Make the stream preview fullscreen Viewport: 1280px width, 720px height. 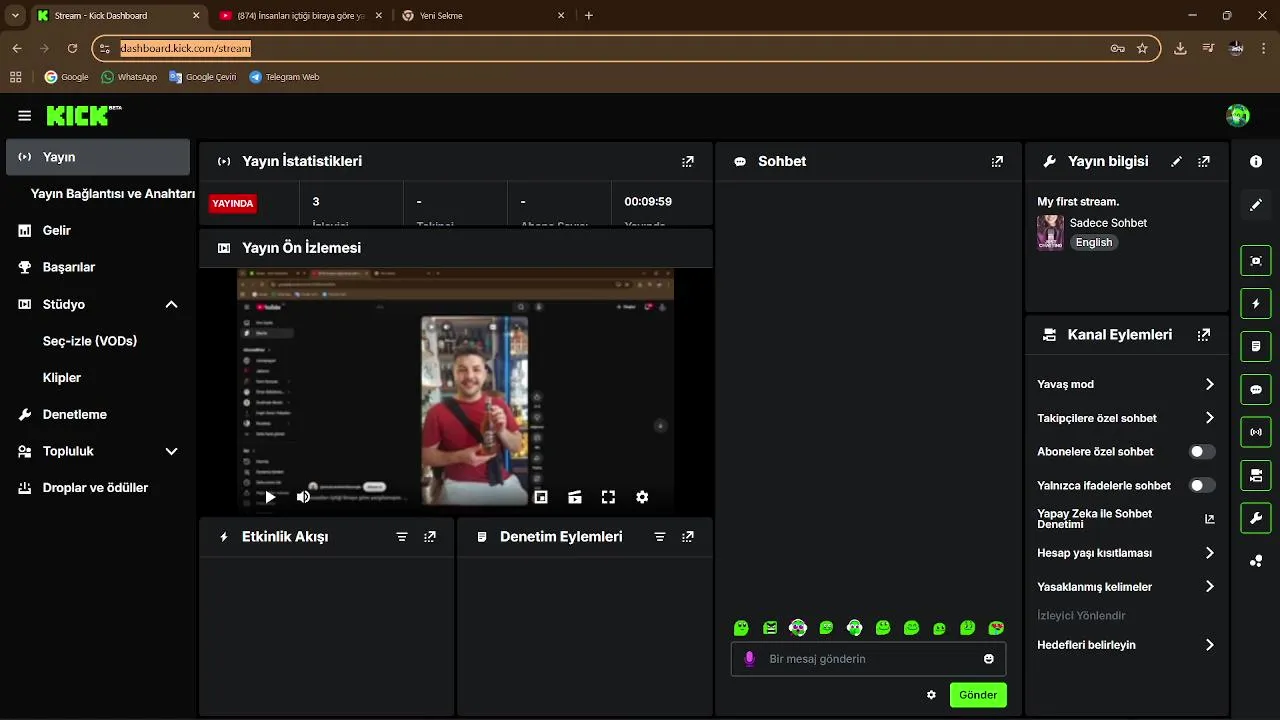[x=608, y=497]
